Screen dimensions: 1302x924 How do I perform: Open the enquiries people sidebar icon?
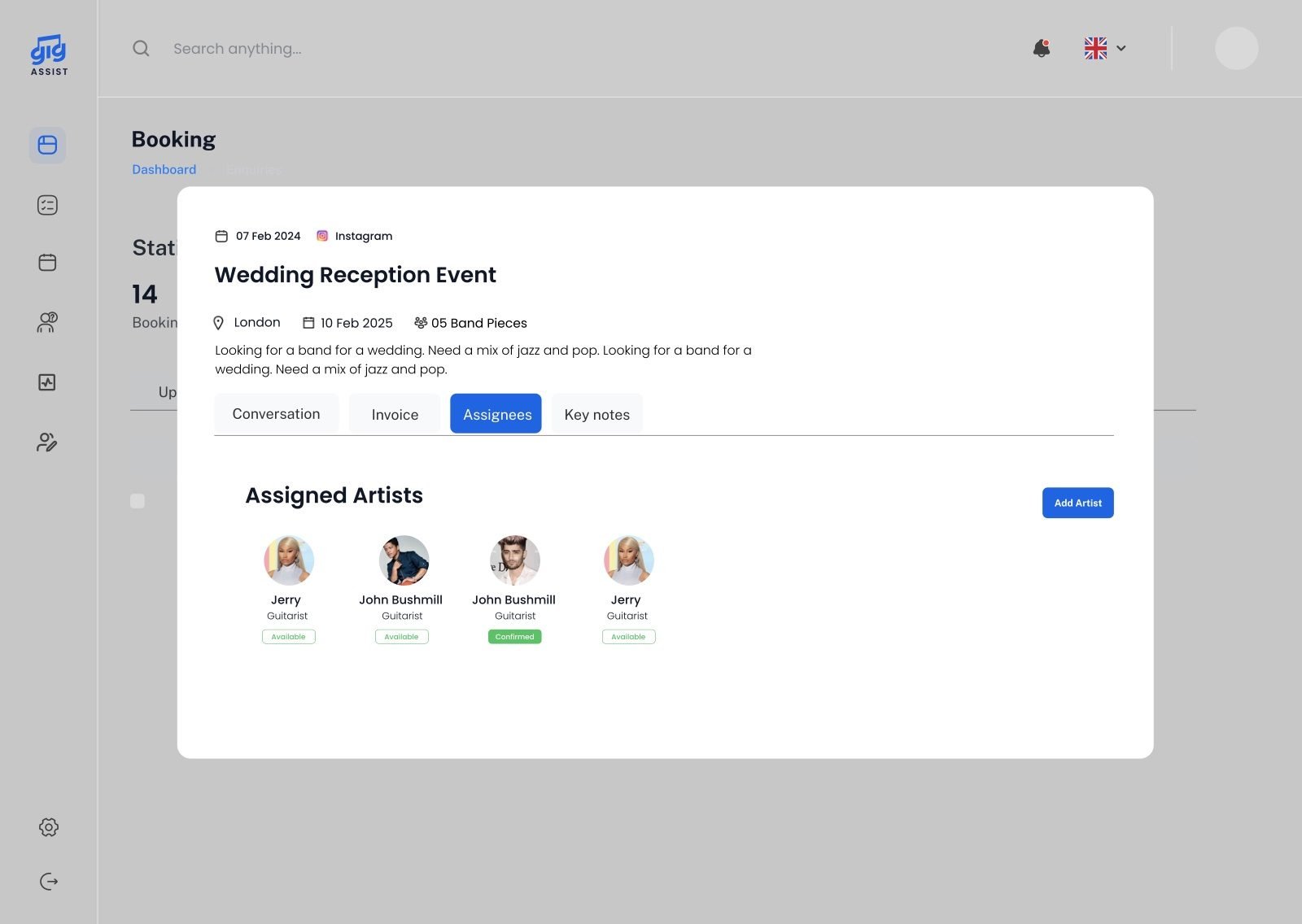(x=47, y=322)
